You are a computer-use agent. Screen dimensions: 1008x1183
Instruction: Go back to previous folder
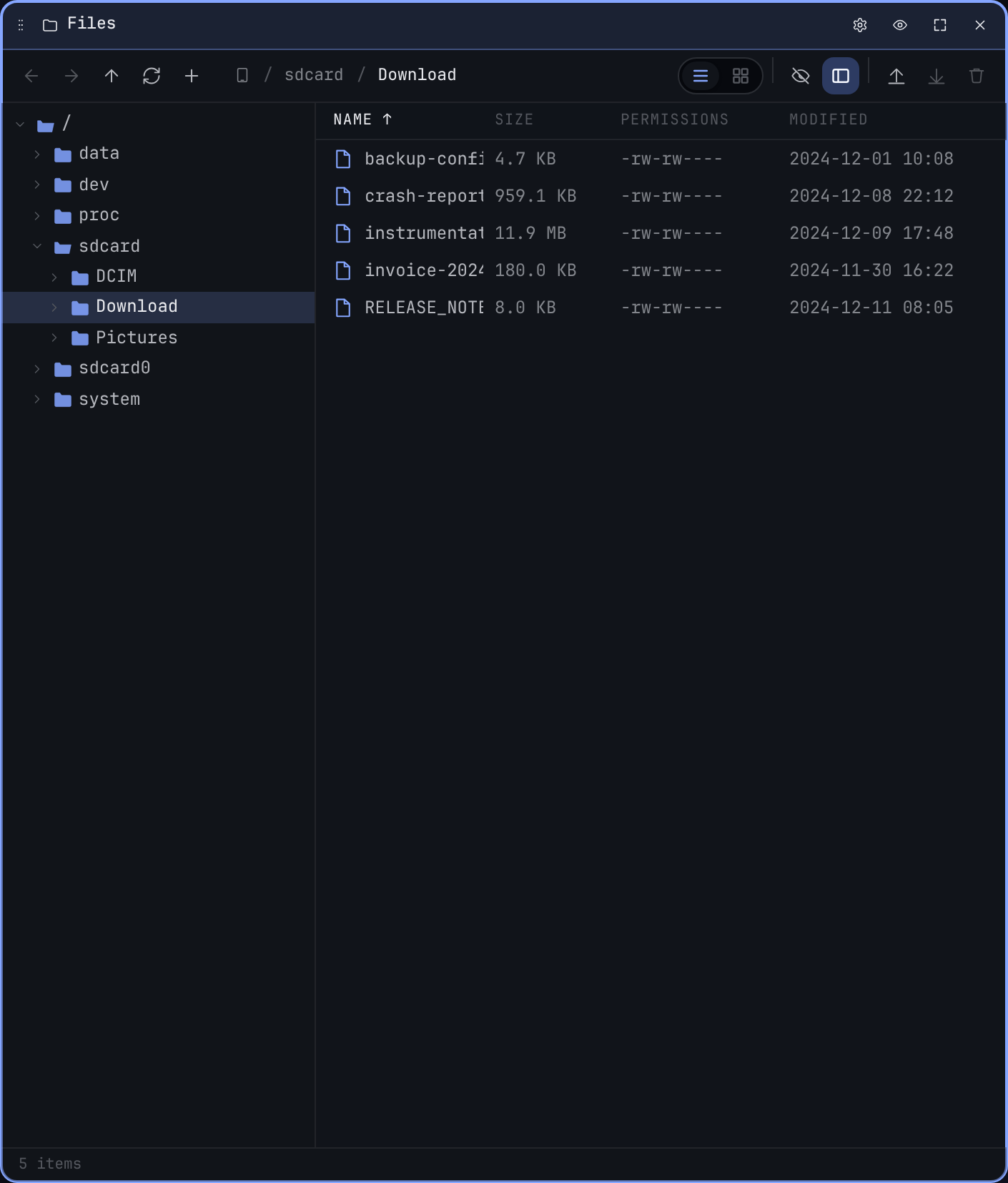31,76
